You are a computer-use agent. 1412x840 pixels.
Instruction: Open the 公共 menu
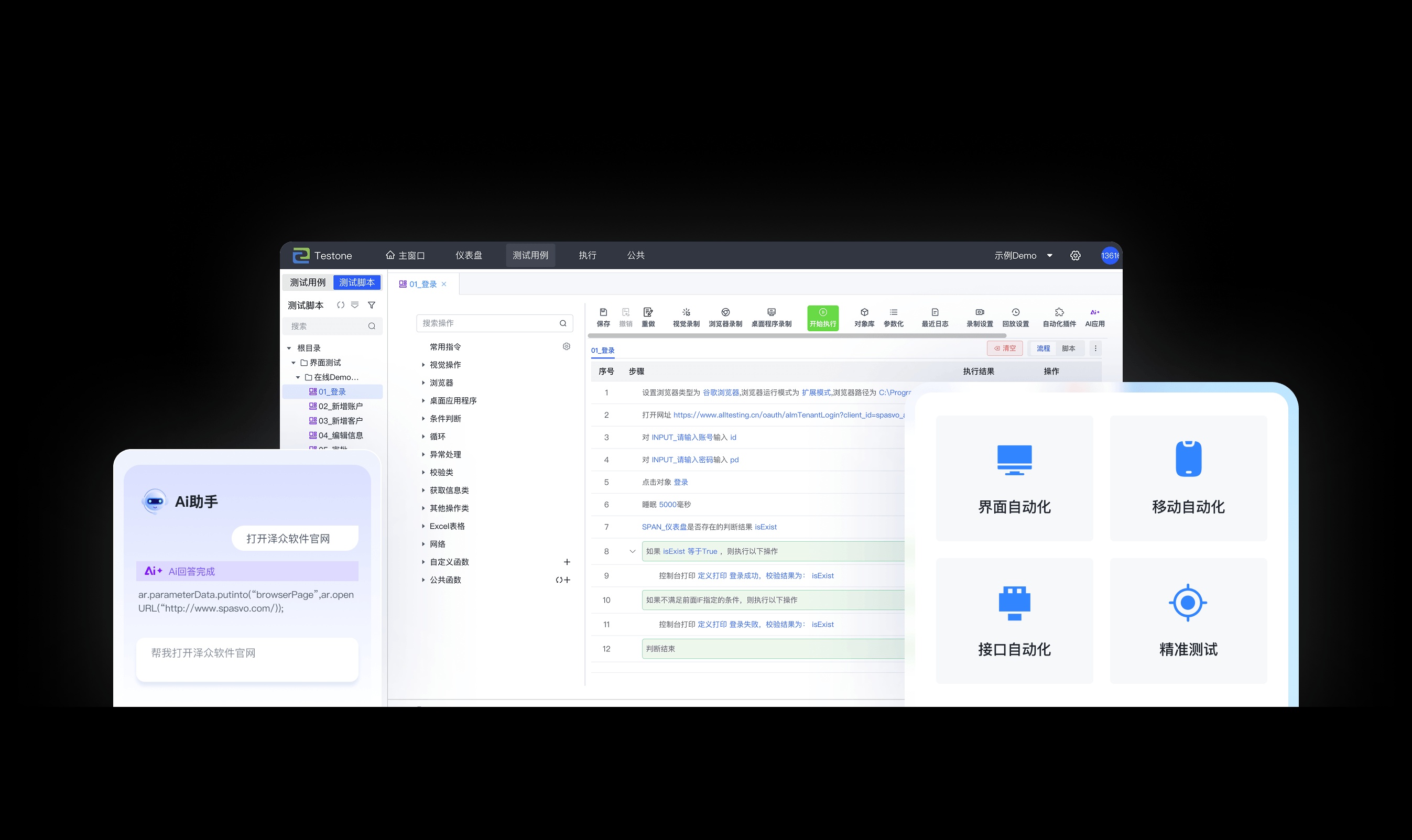[x=636, y=255]
